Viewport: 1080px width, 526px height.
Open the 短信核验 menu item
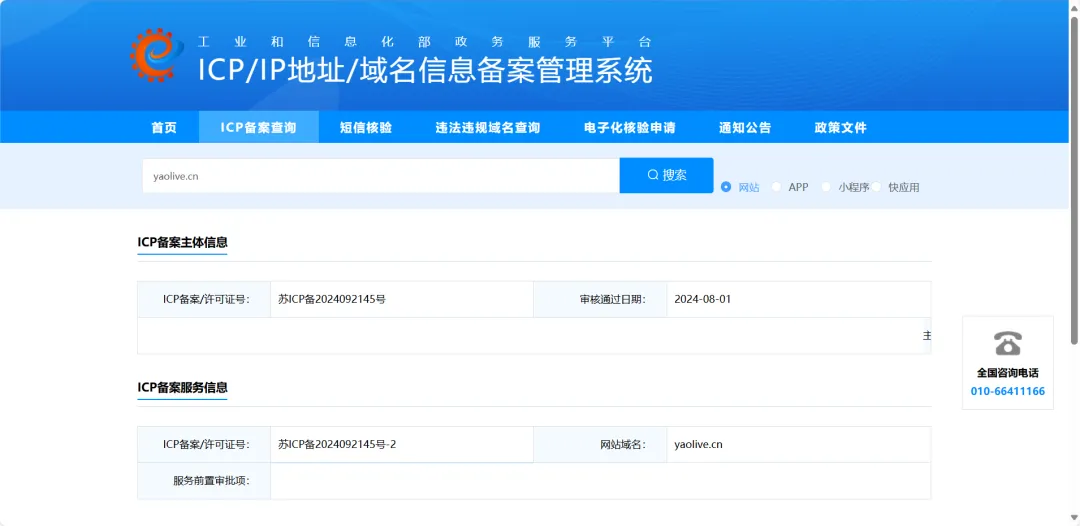coord(366,127)
